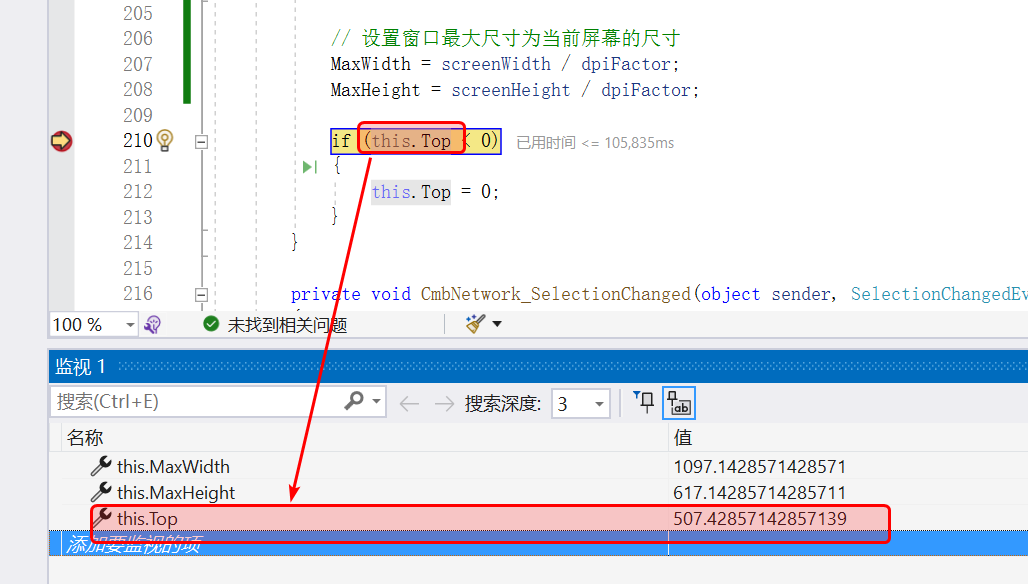Open the code cleanup dropdown arrow
Viewport: 1028px width, 584px height.
click(497, 324)
